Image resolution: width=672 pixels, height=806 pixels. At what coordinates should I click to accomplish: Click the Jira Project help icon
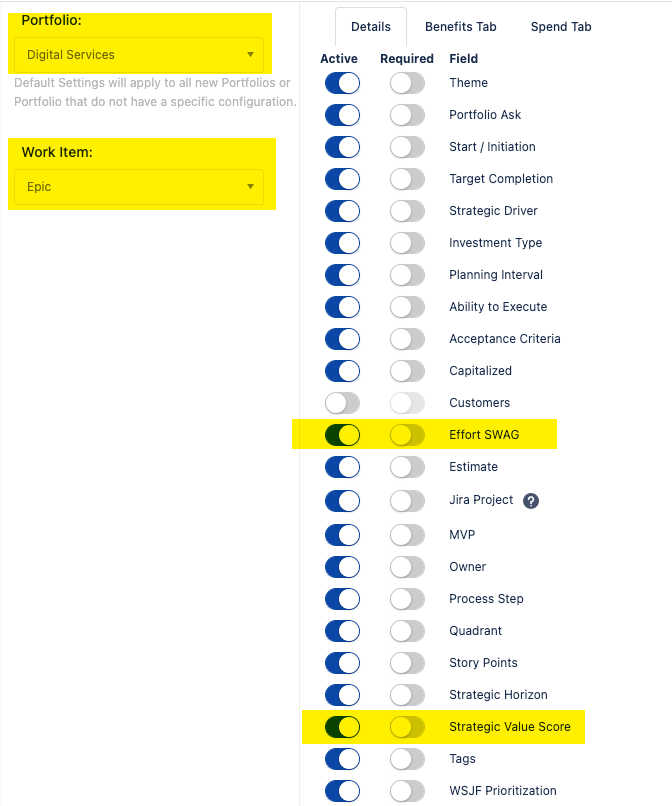click(531, 500)
